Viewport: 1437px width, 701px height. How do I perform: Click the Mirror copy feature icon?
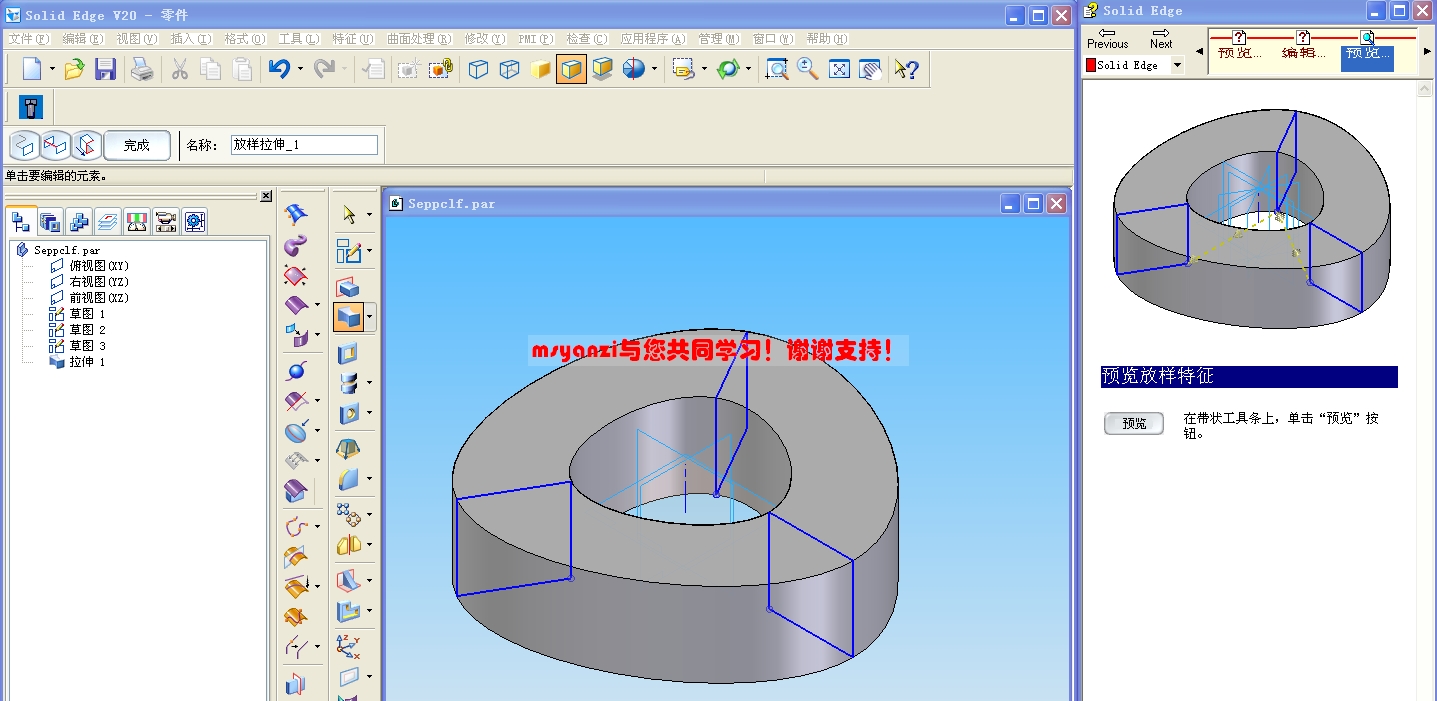coord(348,546)
